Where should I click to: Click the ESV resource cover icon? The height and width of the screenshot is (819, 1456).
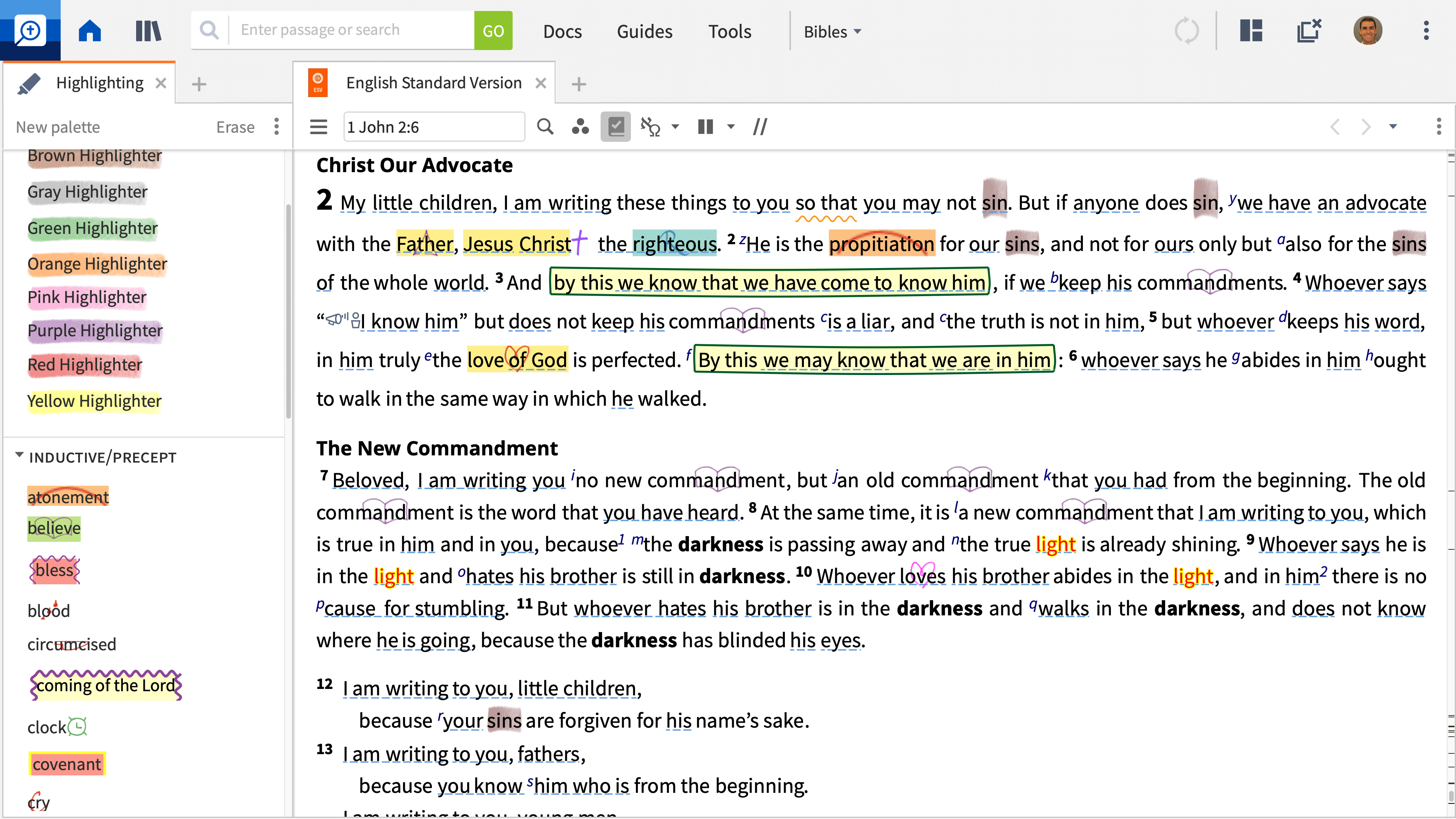click(318, 83)
